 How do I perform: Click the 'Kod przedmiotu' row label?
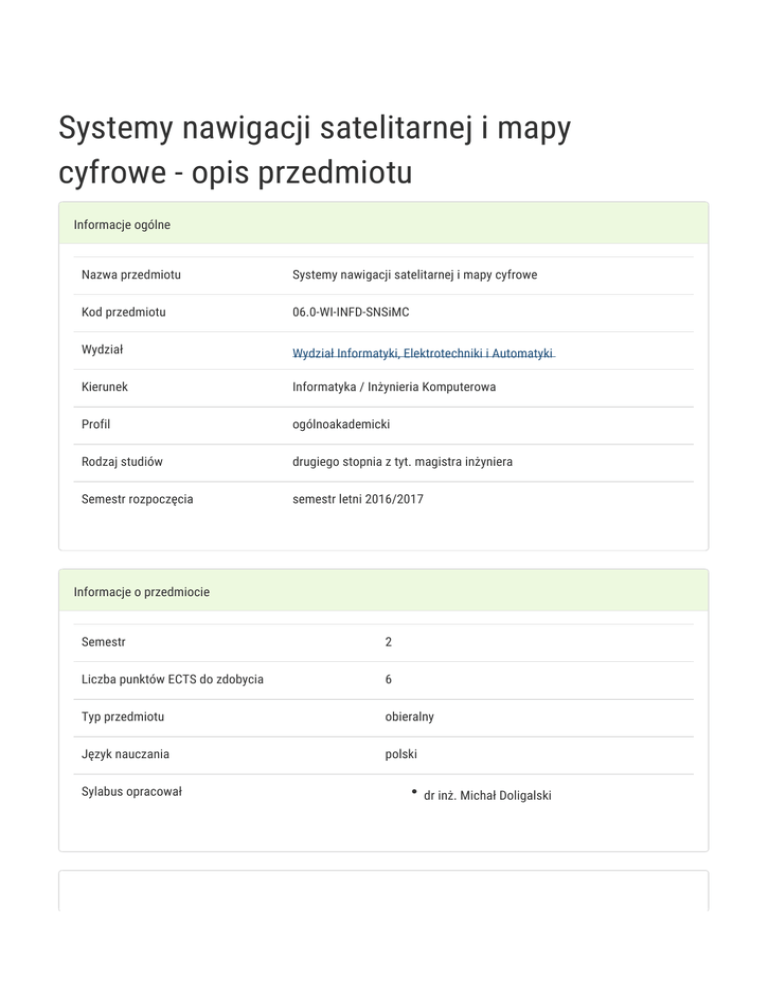coord(124,313)
